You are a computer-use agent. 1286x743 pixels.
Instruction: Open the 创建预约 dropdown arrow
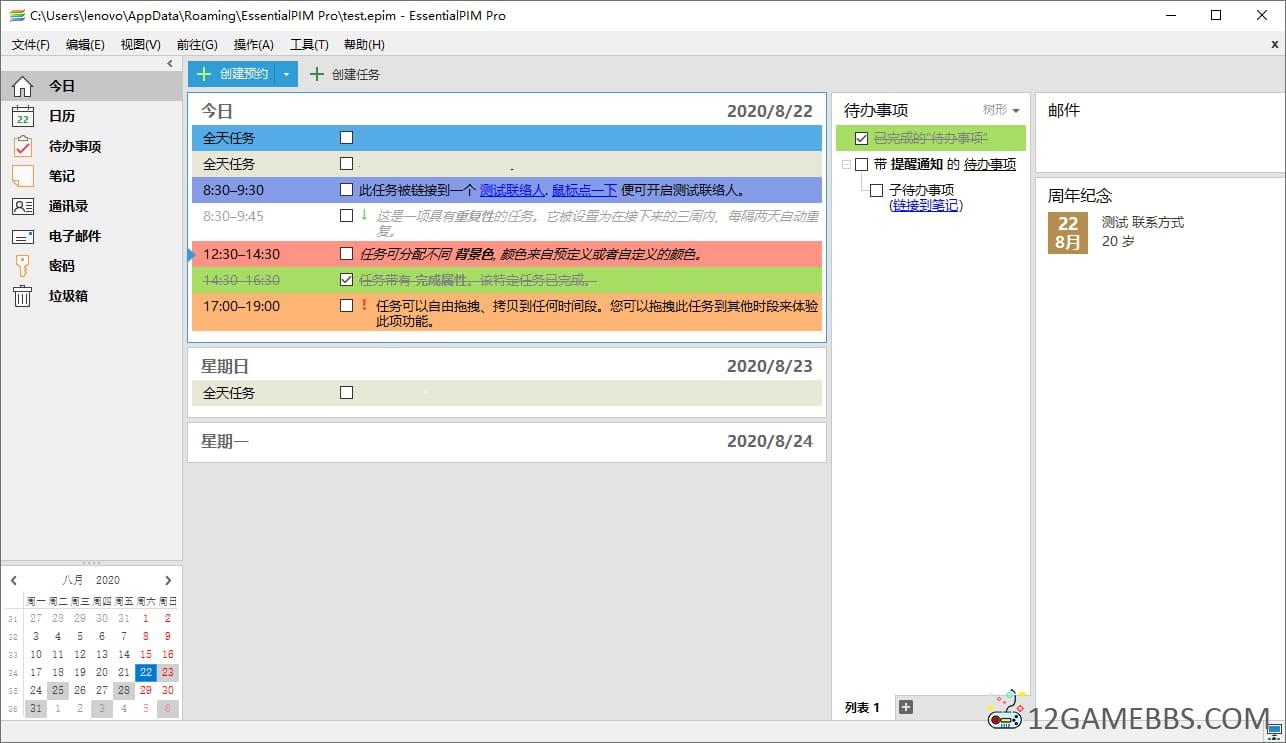point(286,74)
